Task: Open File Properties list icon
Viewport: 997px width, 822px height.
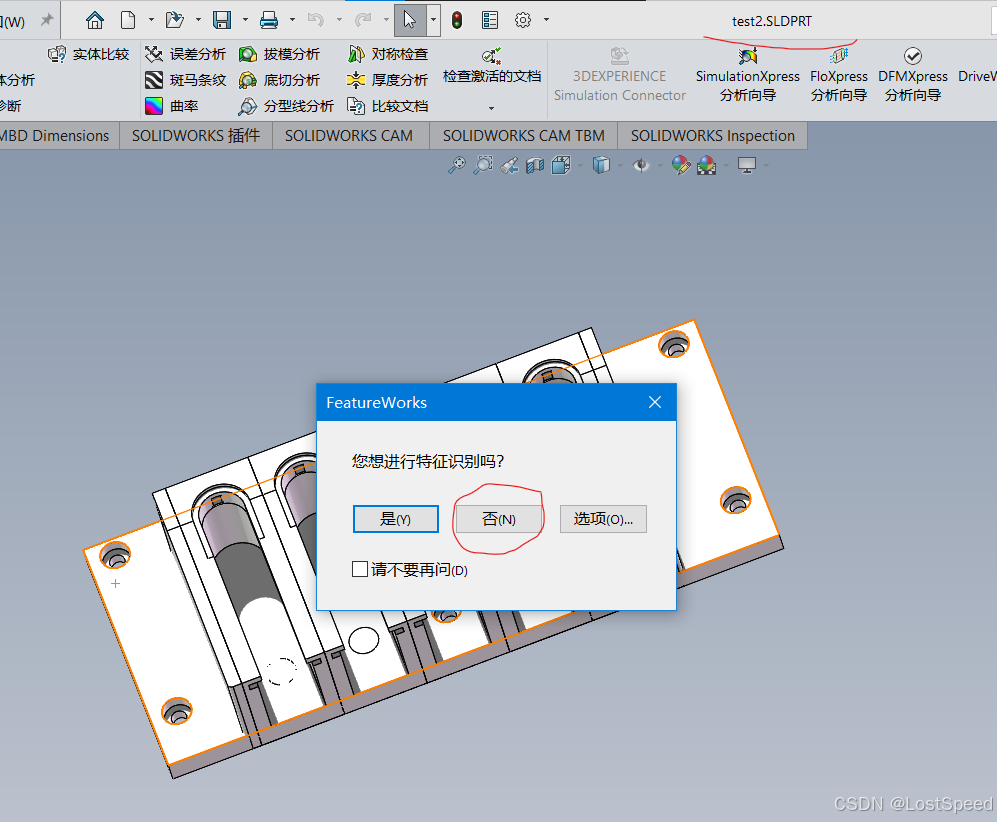Action: point(490,20)
